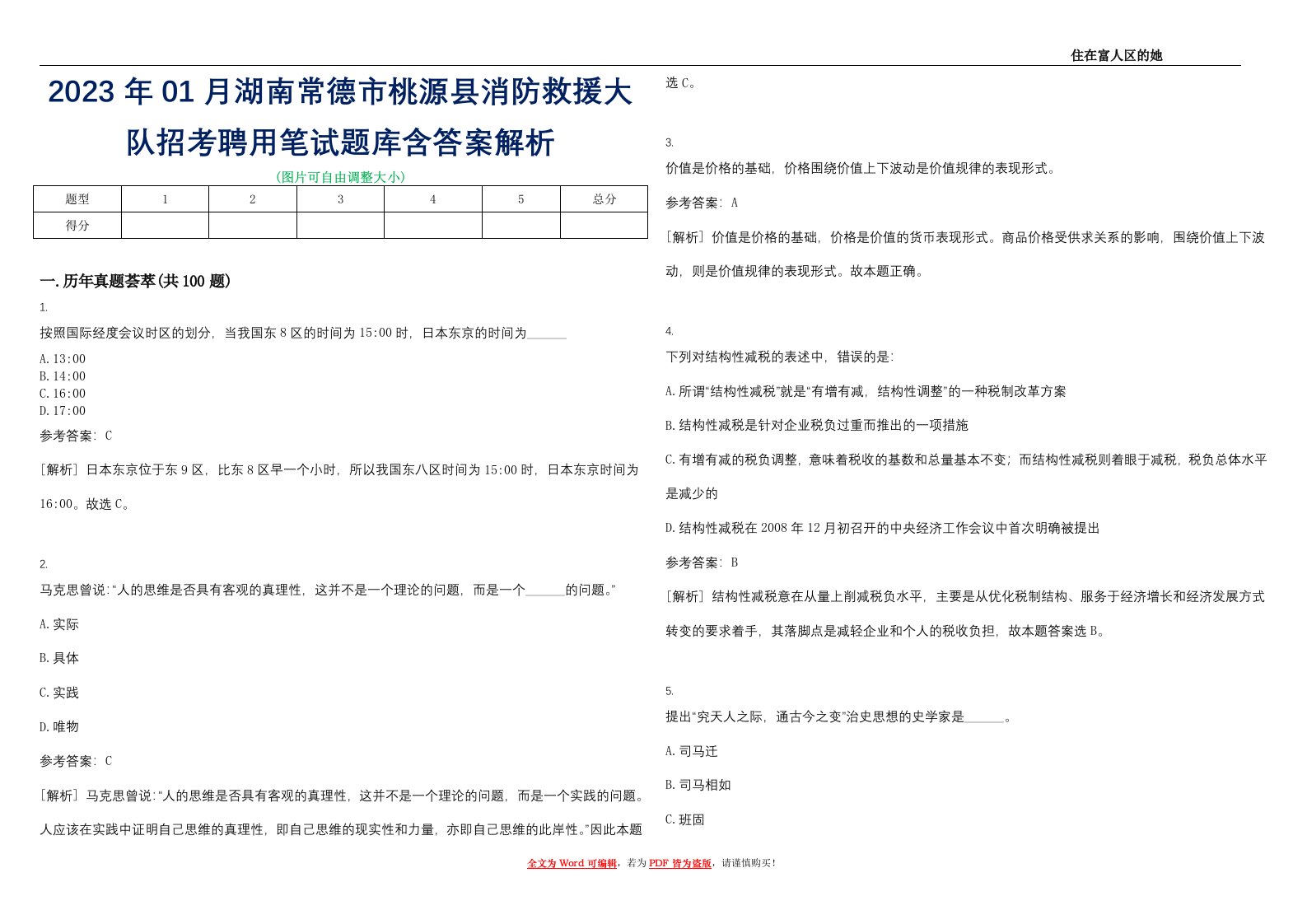
Task: Click the 'PDF 皆为盗版' footer link
Action: pyautogui.click(x=680, y=863)
